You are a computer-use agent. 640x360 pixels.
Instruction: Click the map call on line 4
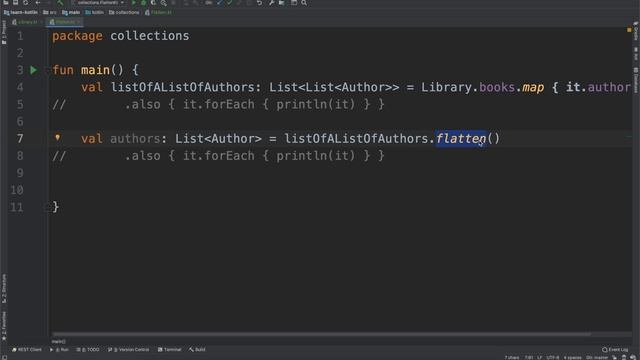533,87
